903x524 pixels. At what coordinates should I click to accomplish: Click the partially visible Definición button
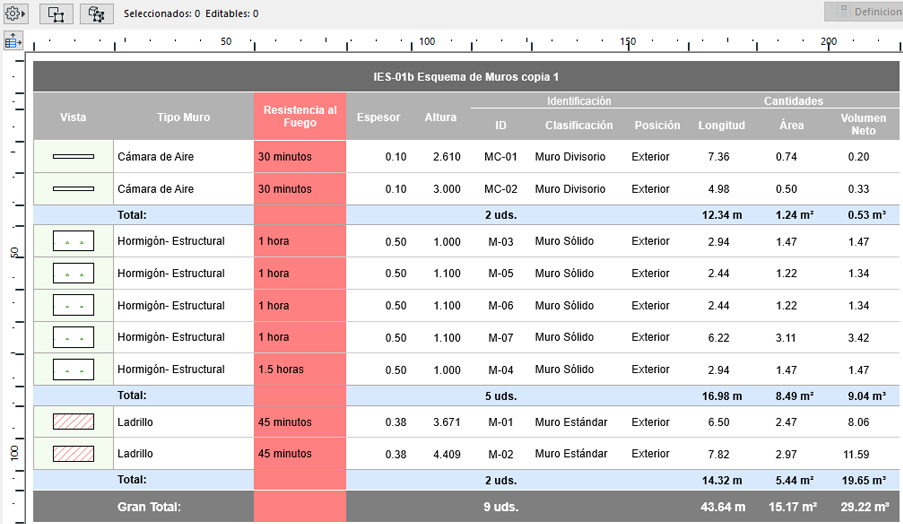(x=863, y=12)
